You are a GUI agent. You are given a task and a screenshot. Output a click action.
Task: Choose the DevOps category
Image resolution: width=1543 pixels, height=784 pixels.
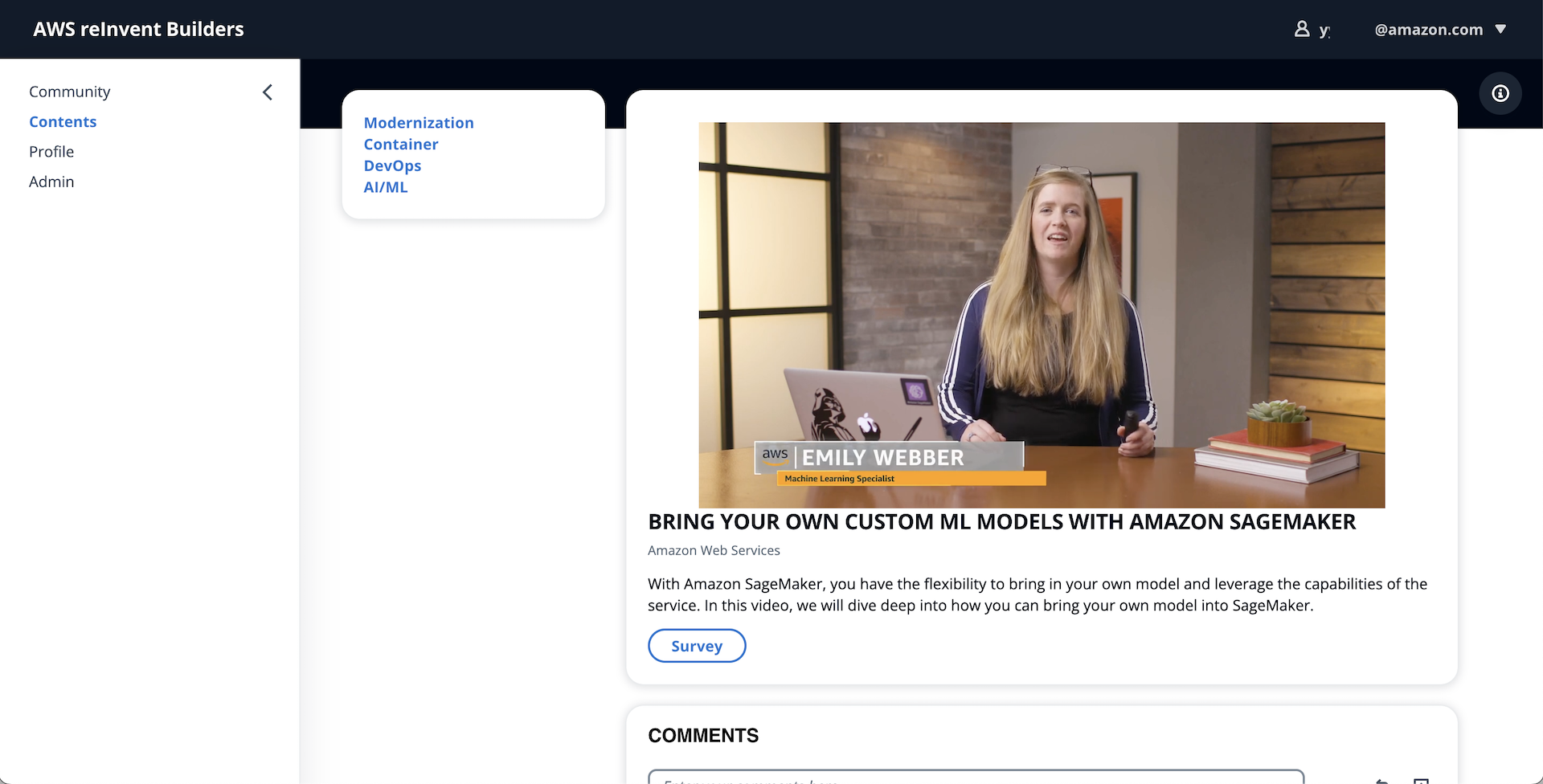coord(392,165)
